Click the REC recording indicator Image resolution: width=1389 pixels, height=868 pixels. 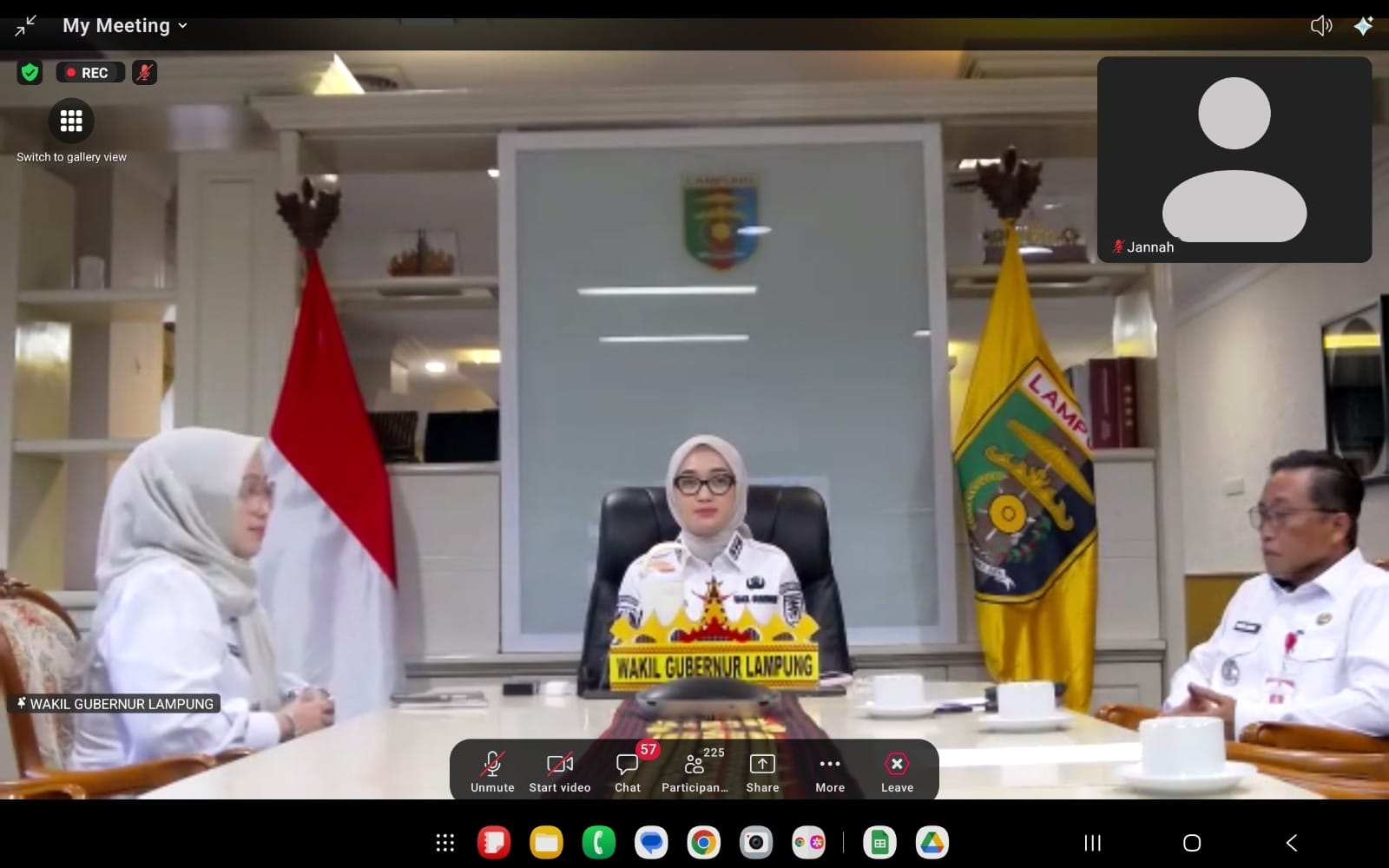click(x=90, y=73)
